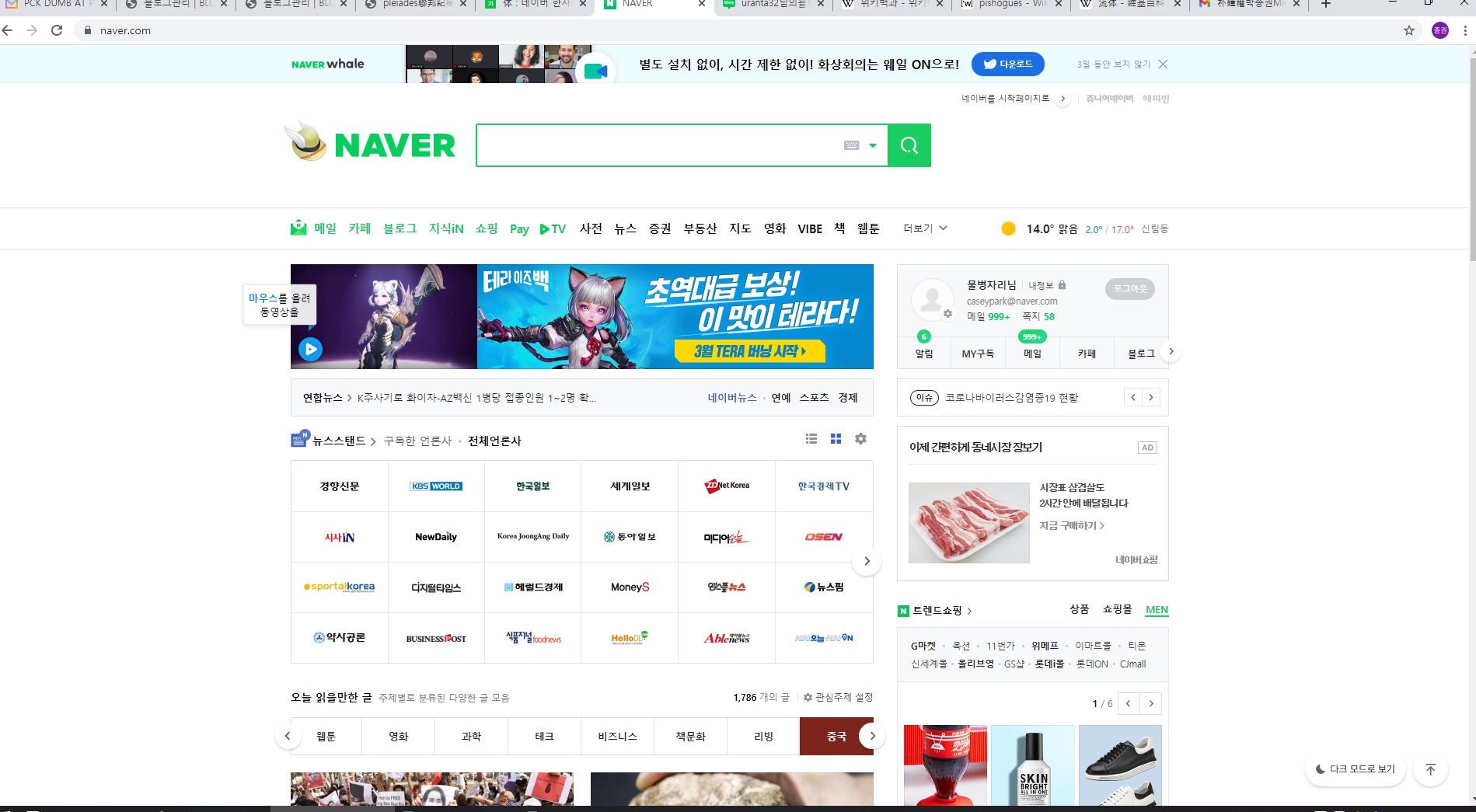1476x812 pixels.
Task: Open MY구독 tab in account box
Action: [x=978, y=354]
